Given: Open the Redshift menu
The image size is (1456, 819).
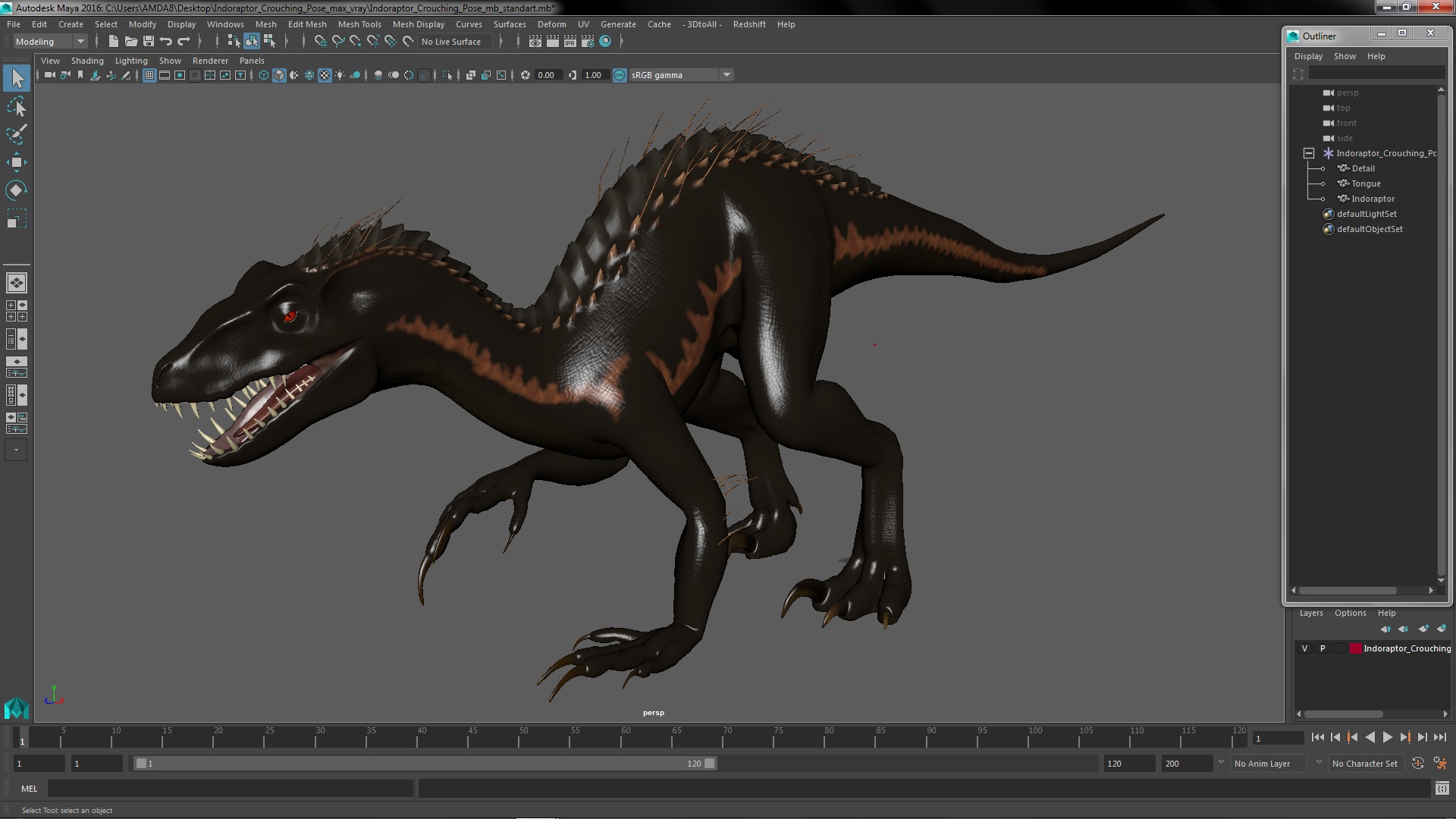Looking at the screenshot, I should click(749, 24).
